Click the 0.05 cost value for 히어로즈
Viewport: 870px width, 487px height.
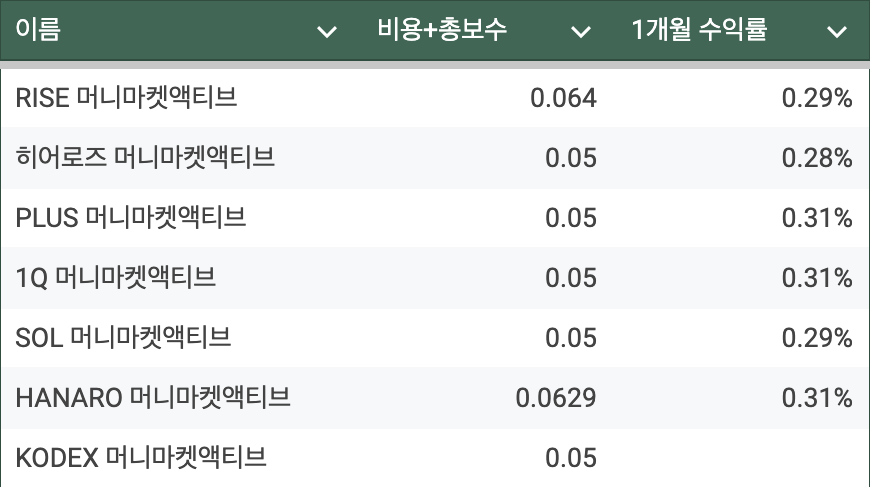(571, 158)
